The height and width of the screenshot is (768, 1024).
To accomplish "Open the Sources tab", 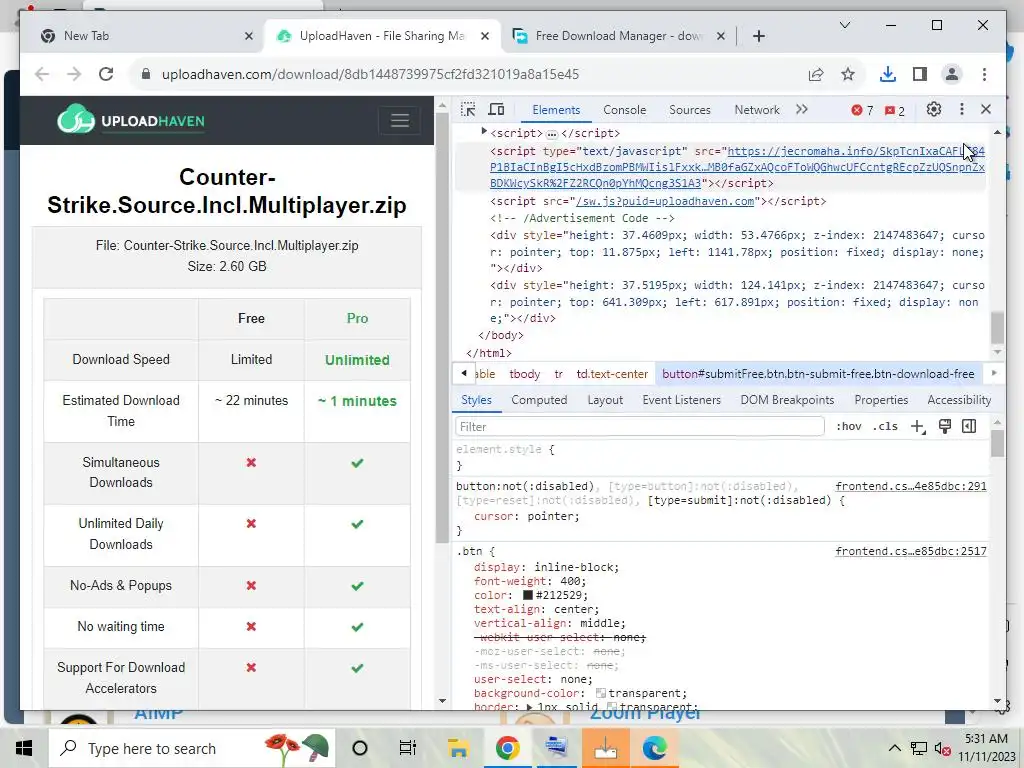I will (x=690, y=110).
